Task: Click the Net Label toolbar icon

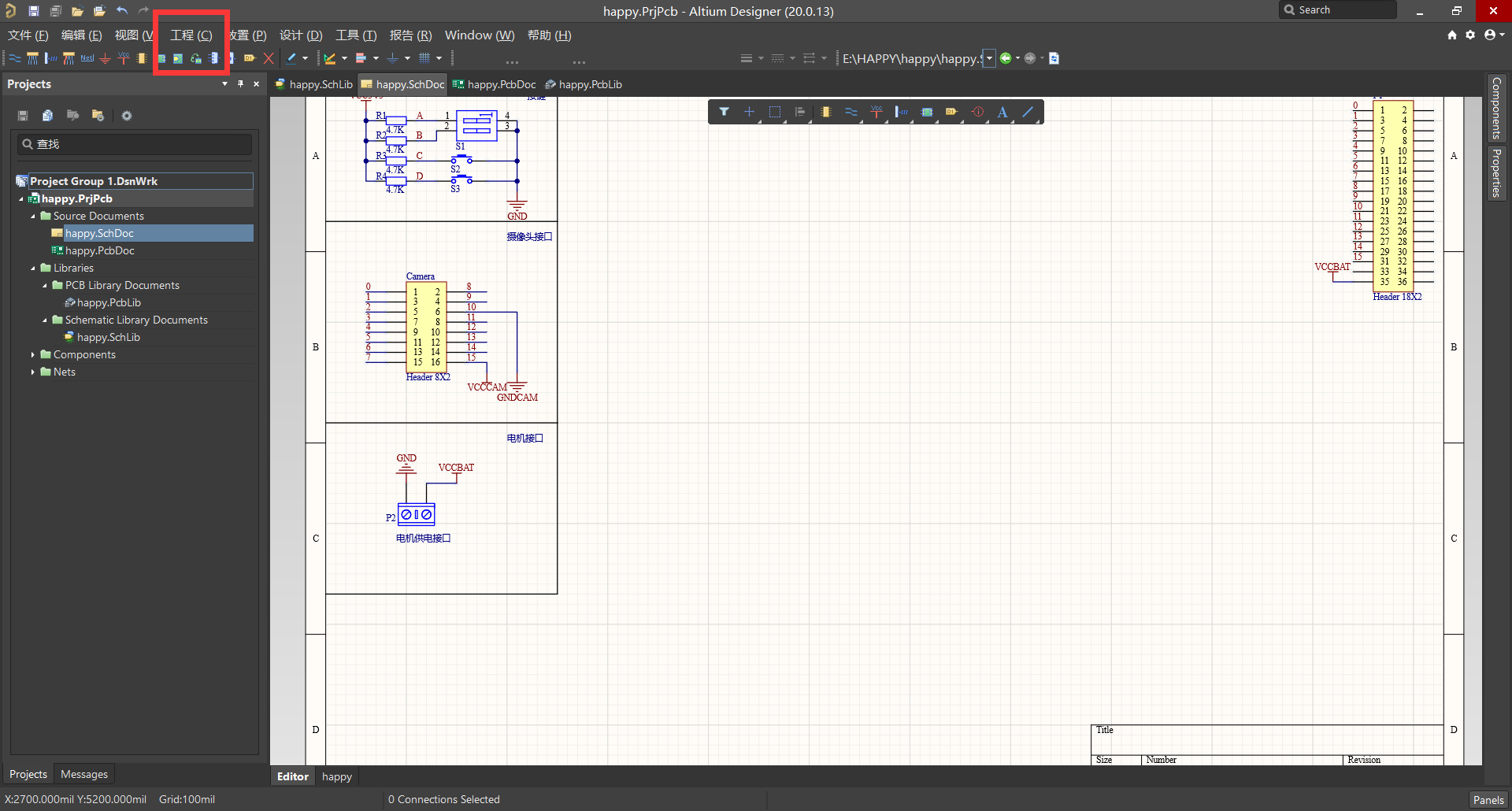Action: [87, 58]
